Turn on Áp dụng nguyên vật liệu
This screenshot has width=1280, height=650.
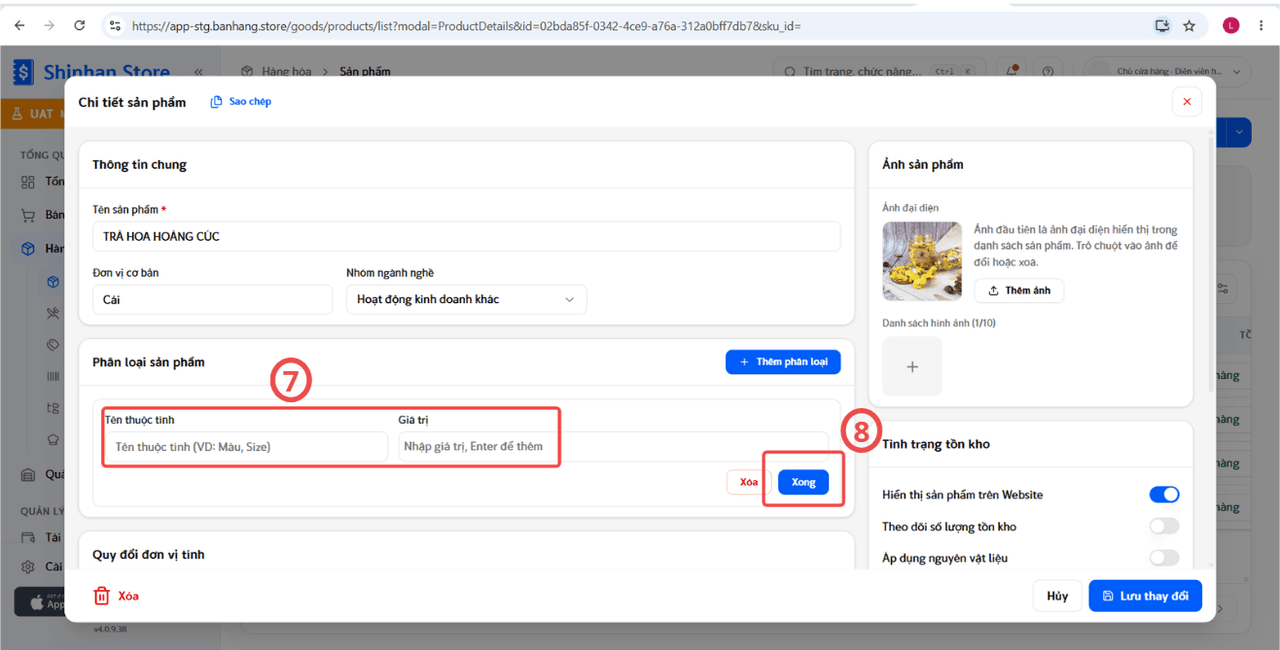pos(1164,558)
